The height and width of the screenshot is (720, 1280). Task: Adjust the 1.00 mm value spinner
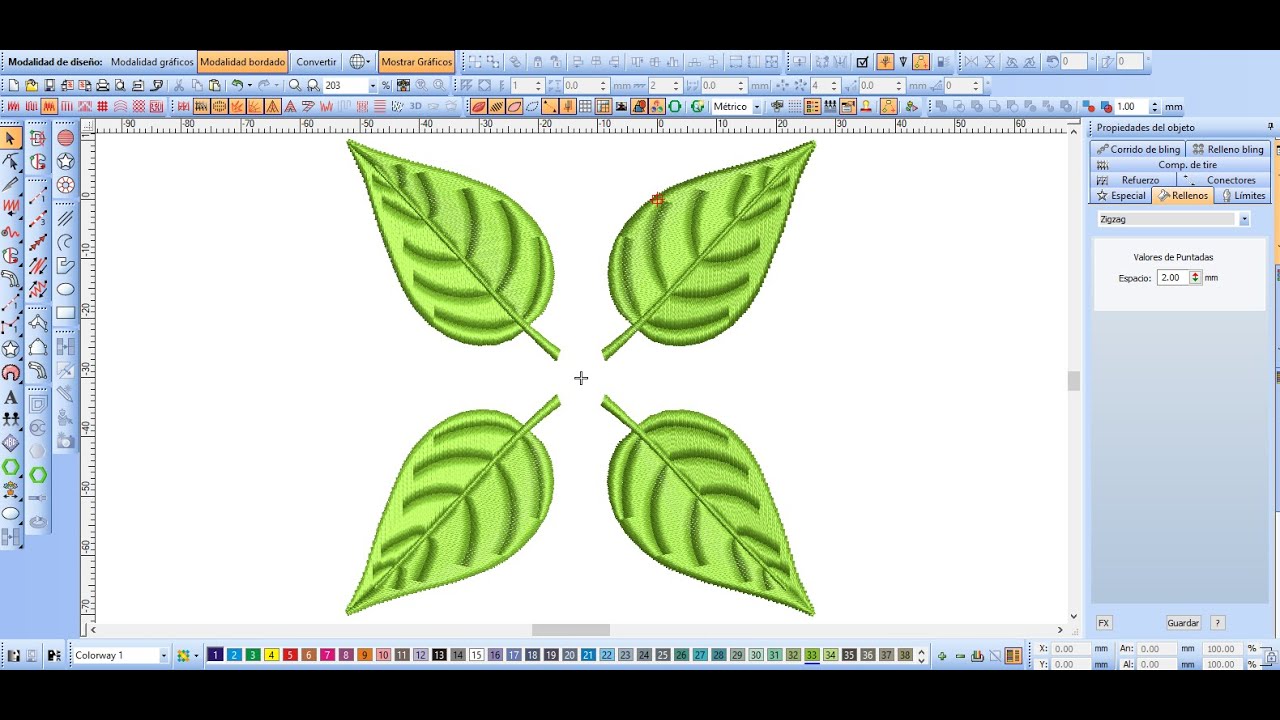pyautogui.click(x=1154, y=106)
